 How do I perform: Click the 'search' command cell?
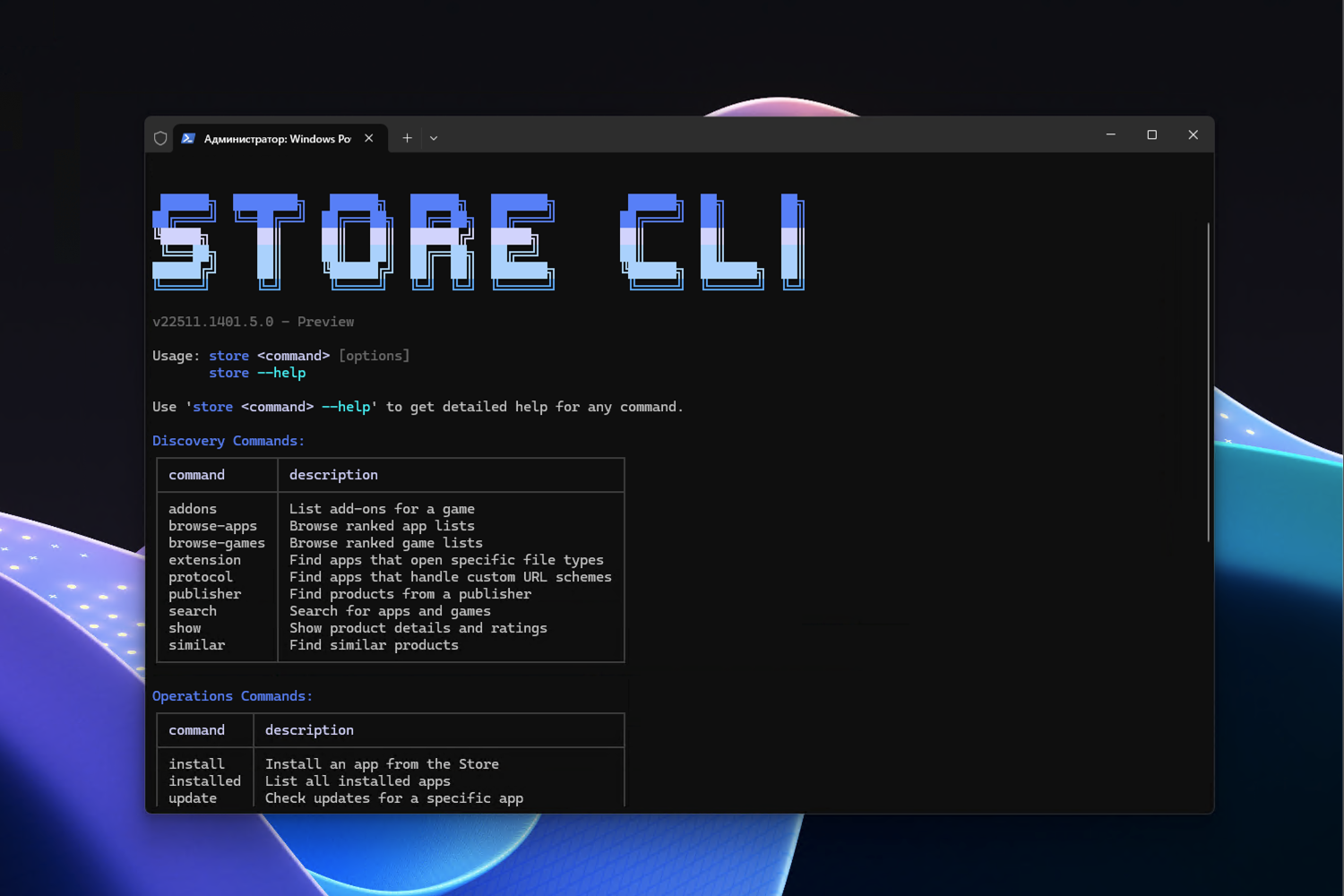(193, 611)
